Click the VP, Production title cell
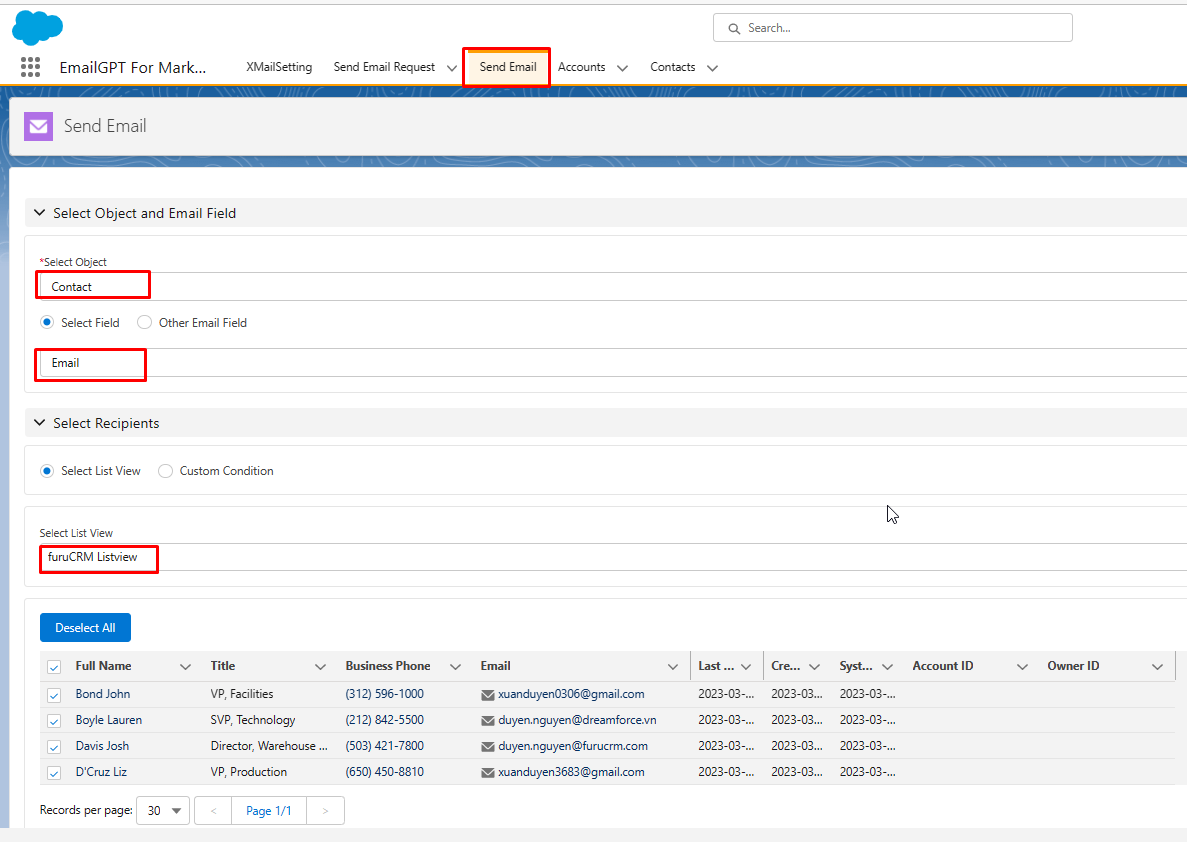1187x842 pixels. click(x=249, y=772)
